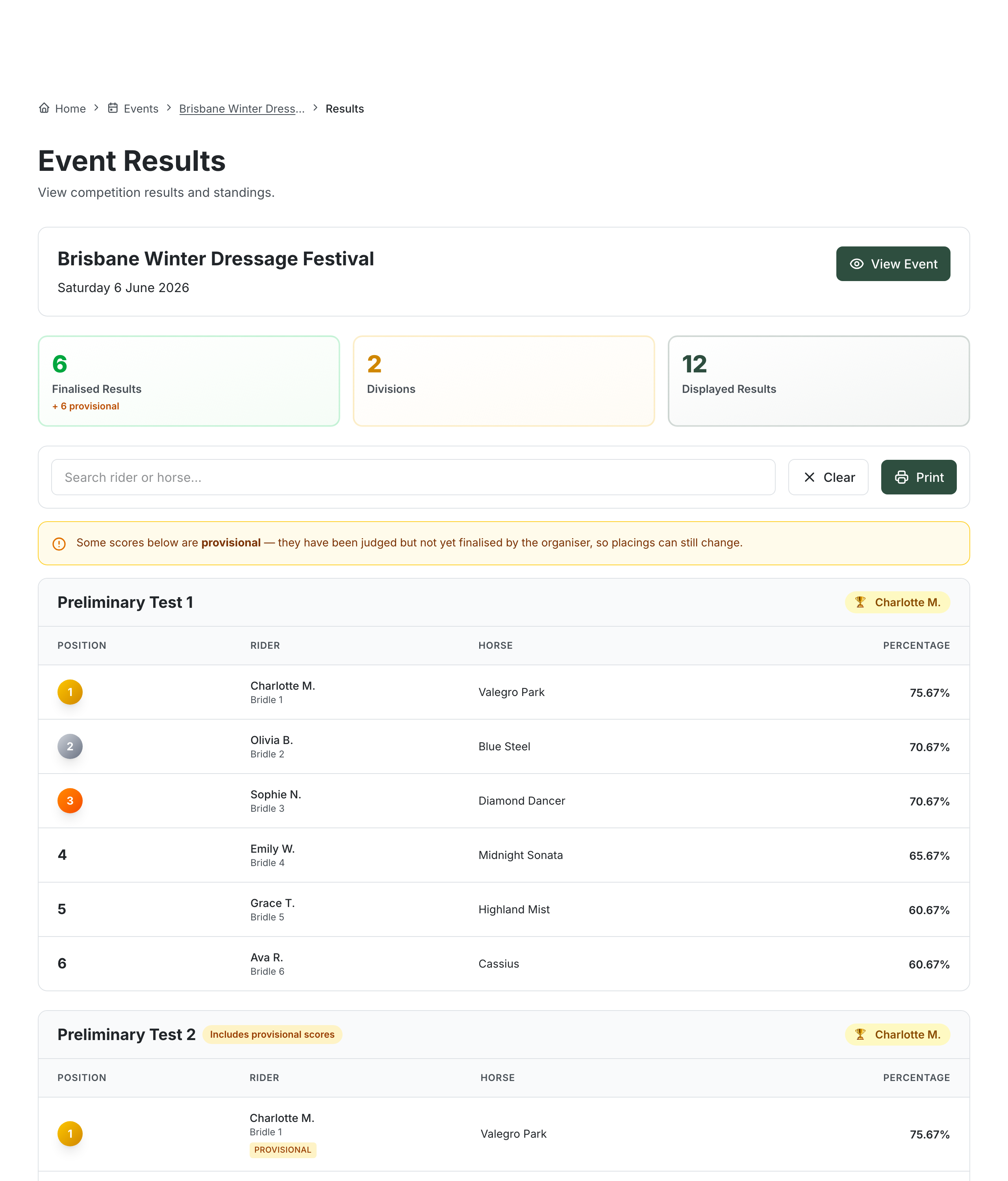The height and width of the screenshot is (1181, 1008).
Task: Click trophy icon in Preliminary Test 2 header
Action: point(860,1034)
